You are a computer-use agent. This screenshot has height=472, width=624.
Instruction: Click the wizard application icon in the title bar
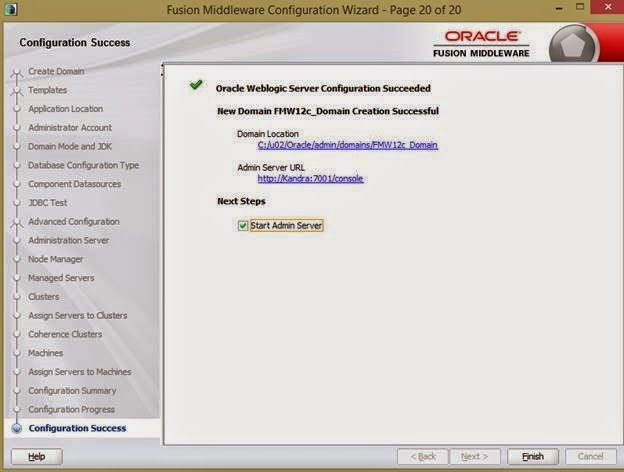pyautogui.click(x=10, y=9)
